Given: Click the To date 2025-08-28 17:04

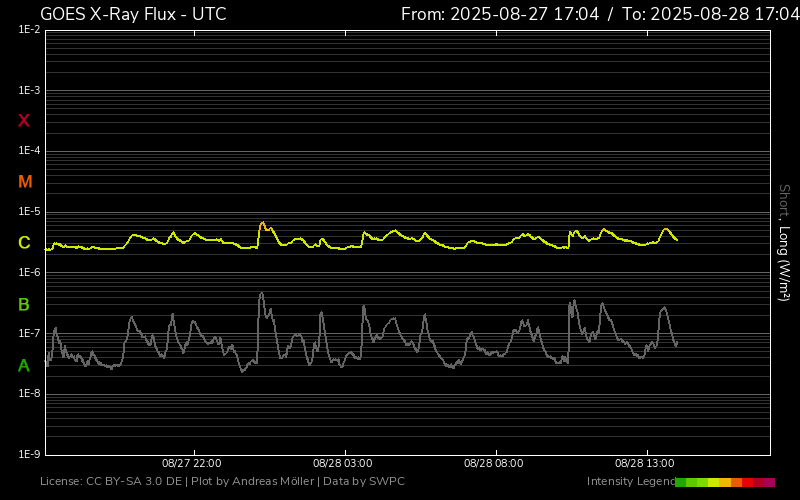Looking at the screenshot, I should tap(710, 14).
